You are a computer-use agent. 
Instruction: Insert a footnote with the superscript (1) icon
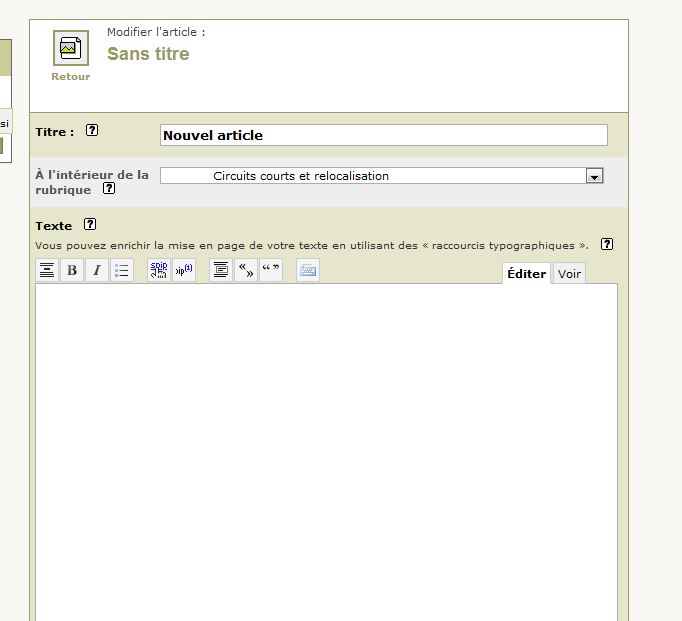point(184,270)
